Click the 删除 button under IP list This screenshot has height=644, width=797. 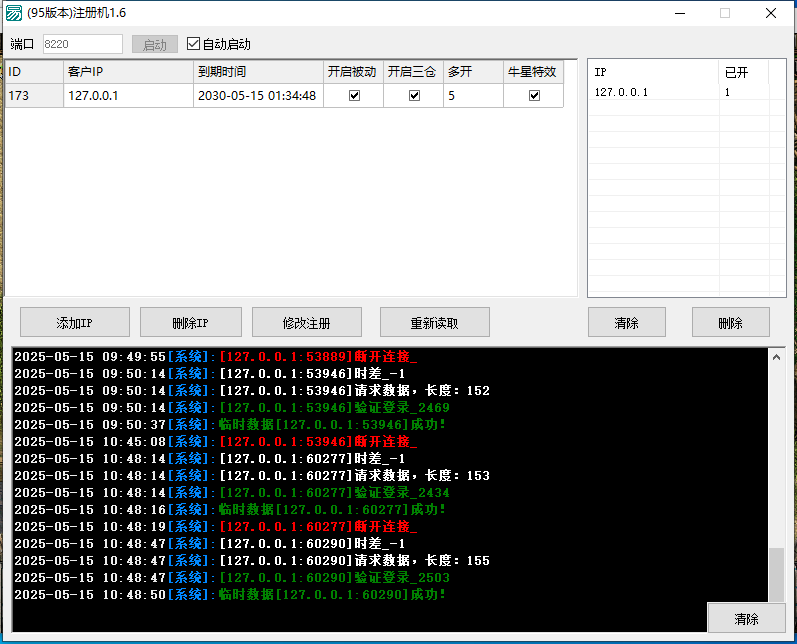[x=730, y=322]
